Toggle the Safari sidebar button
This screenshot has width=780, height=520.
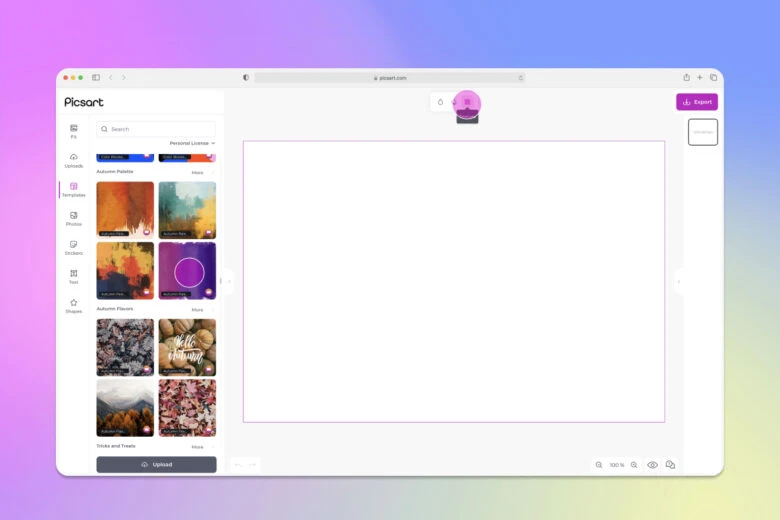[x=96, y=77]
